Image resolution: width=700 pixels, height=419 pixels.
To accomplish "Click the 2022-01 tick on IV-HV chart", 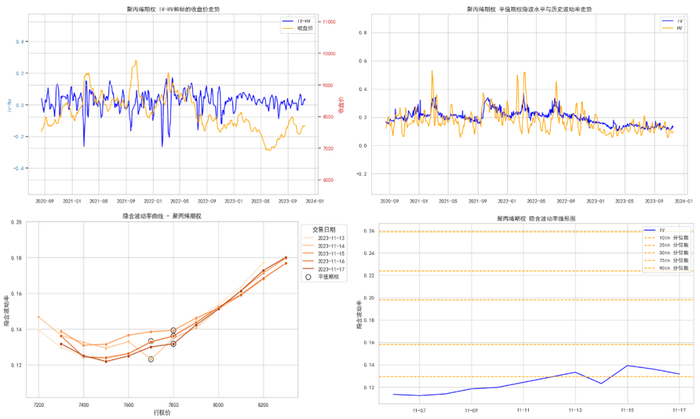I will point(153,201).
